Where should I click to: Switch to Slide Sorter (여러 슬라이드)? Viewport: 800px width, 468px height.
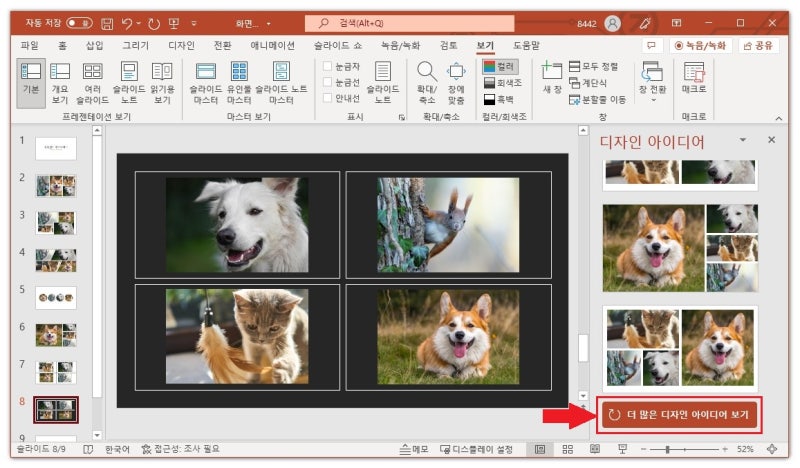(x=92, y=83)
